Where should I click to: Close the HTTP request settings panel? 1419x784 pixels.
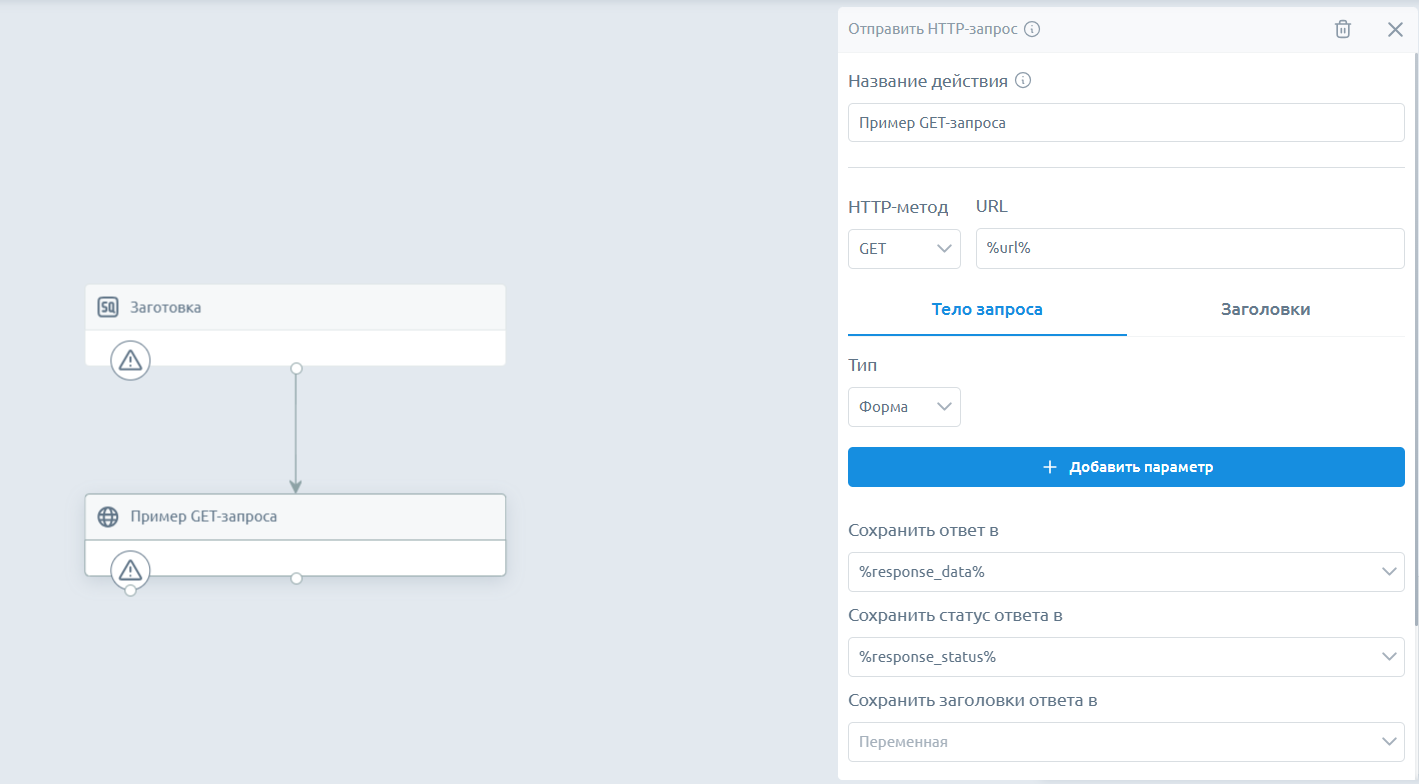[x=1395, y=29]
